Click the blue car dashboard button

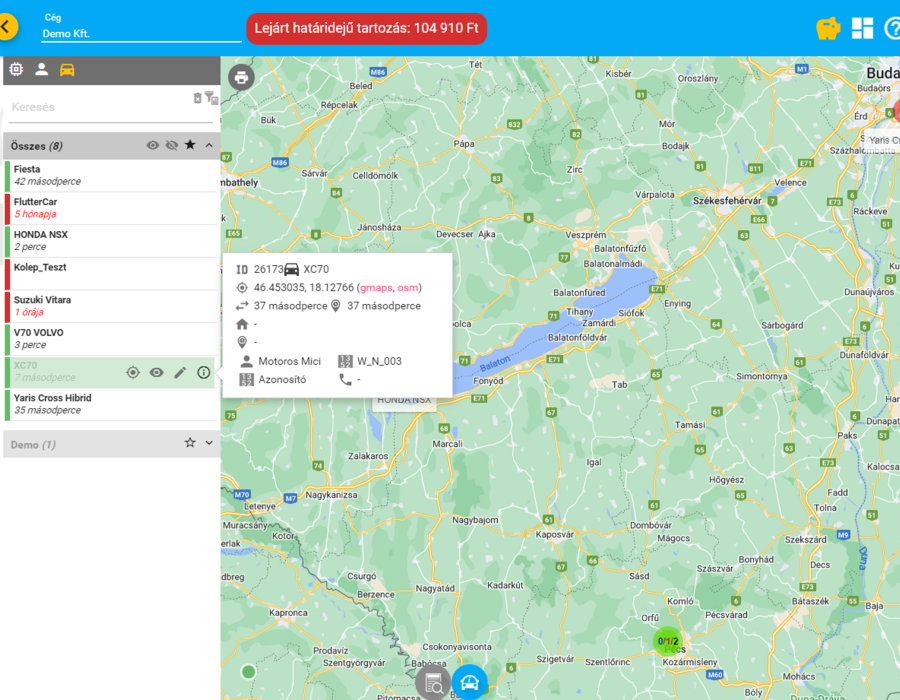470,683
